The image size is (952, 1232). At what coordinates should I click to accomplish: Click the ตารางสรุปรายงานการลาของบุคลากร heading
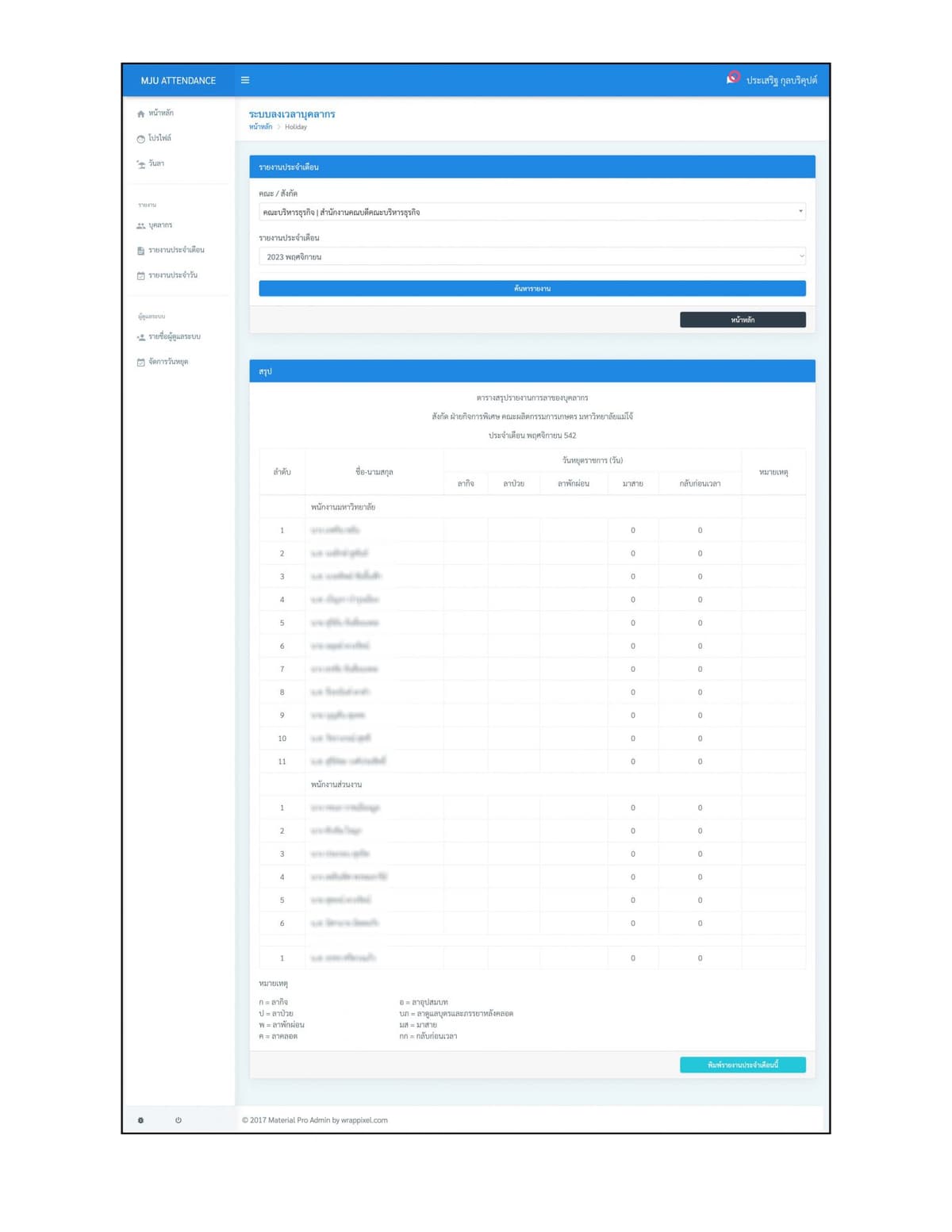[x=532, y=397]
